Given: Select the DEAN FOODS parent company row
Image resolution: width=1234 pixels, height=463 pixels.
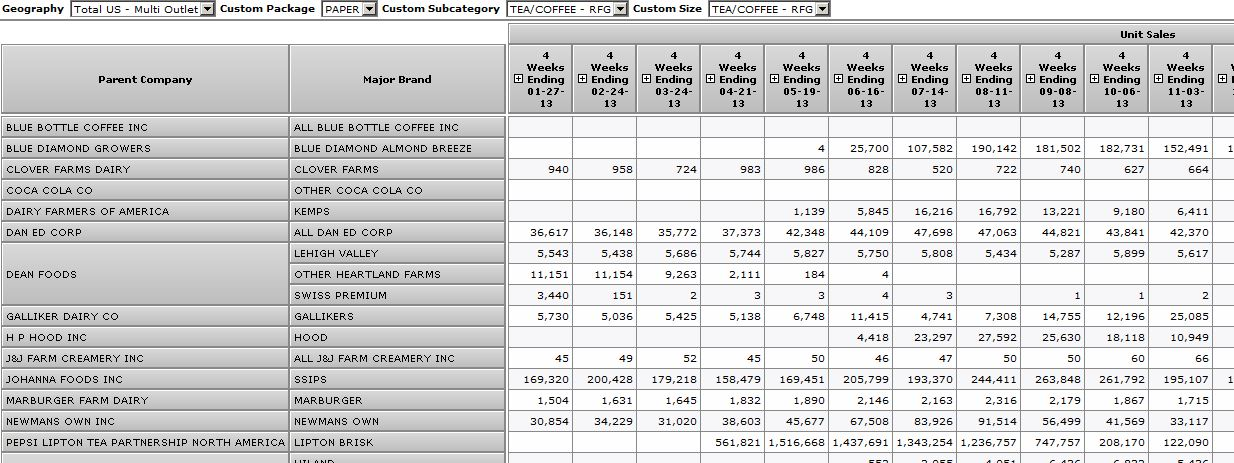Looking at the screenshot, I should [x=145, y=274].
